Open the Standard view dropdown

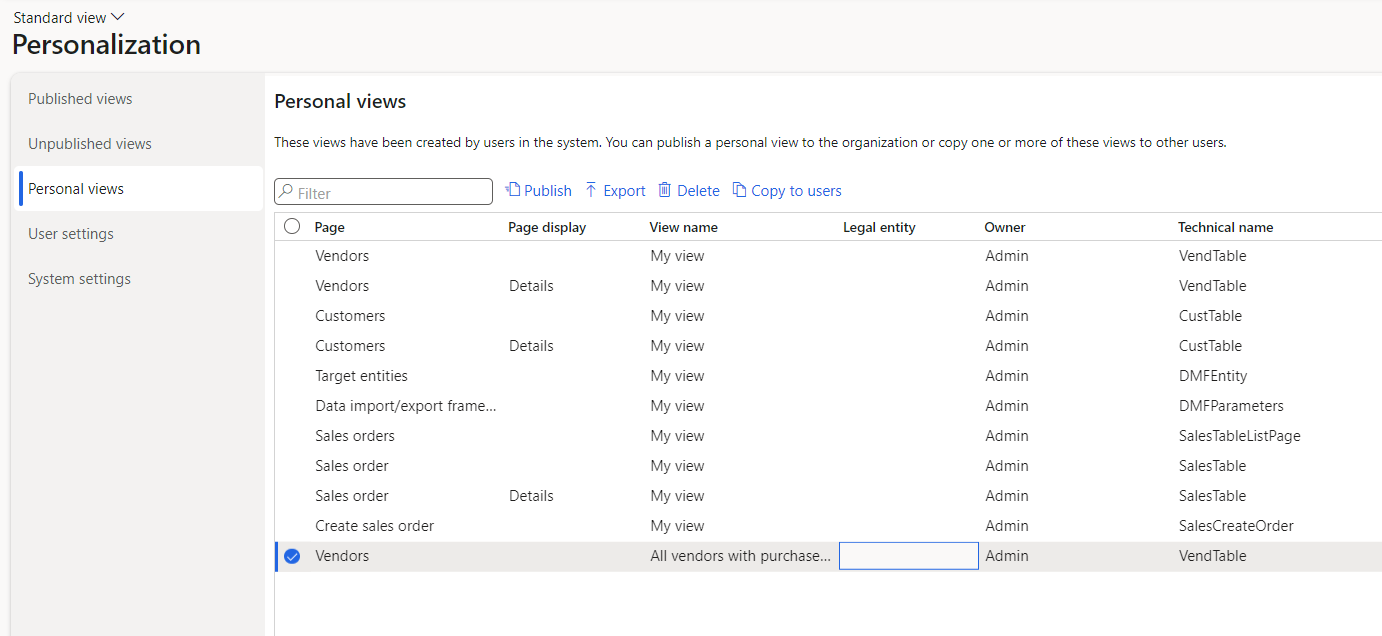point(68,16)
